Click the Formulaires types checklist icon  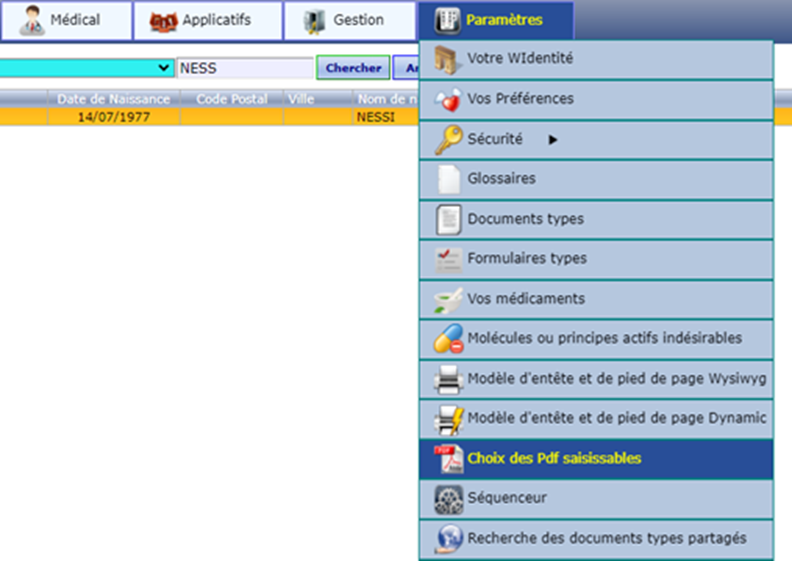(448, 259)
